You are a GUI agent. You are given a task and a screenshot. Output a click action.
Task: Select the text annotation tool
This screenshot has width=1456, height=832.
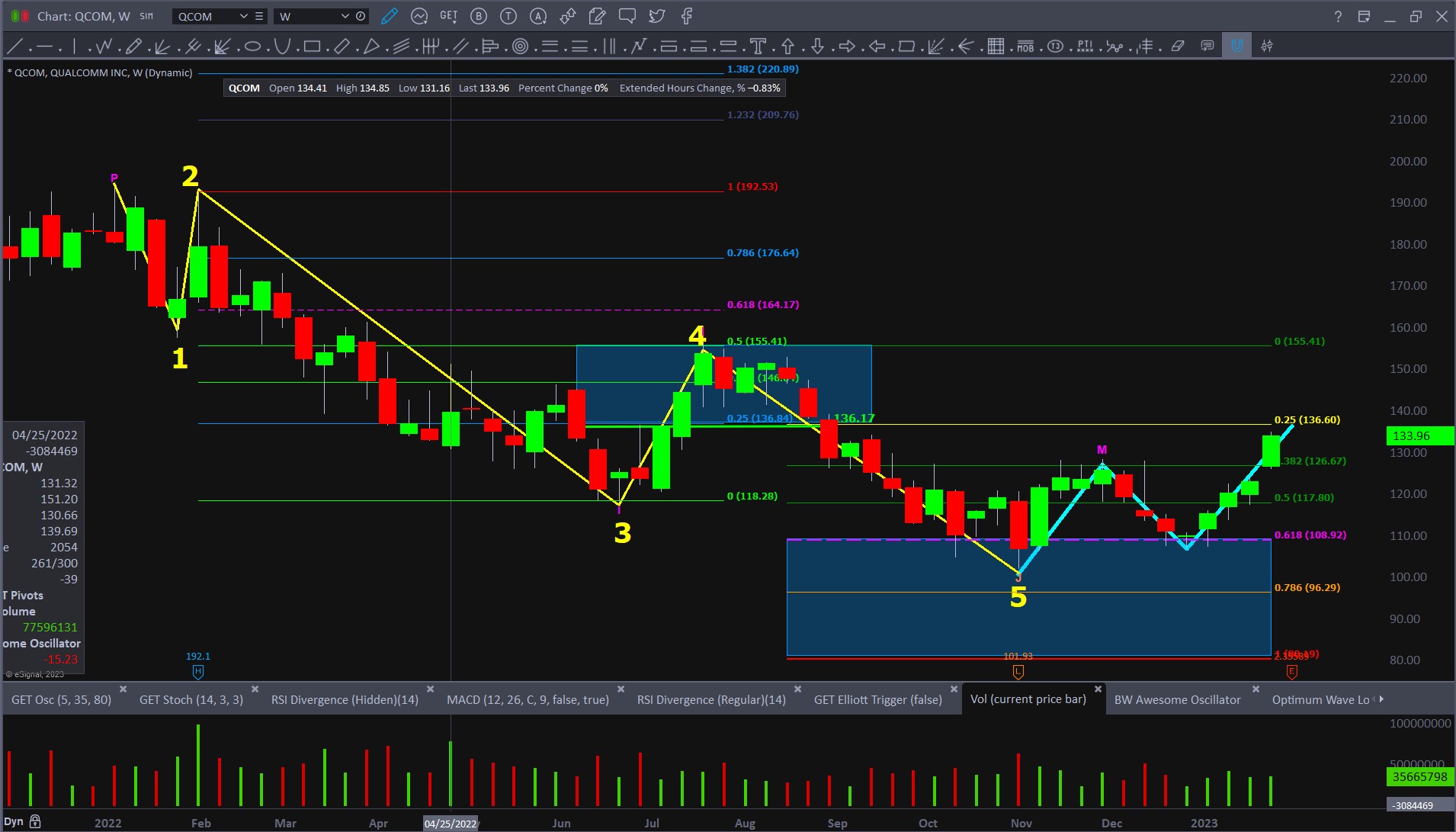click(758, 47)
